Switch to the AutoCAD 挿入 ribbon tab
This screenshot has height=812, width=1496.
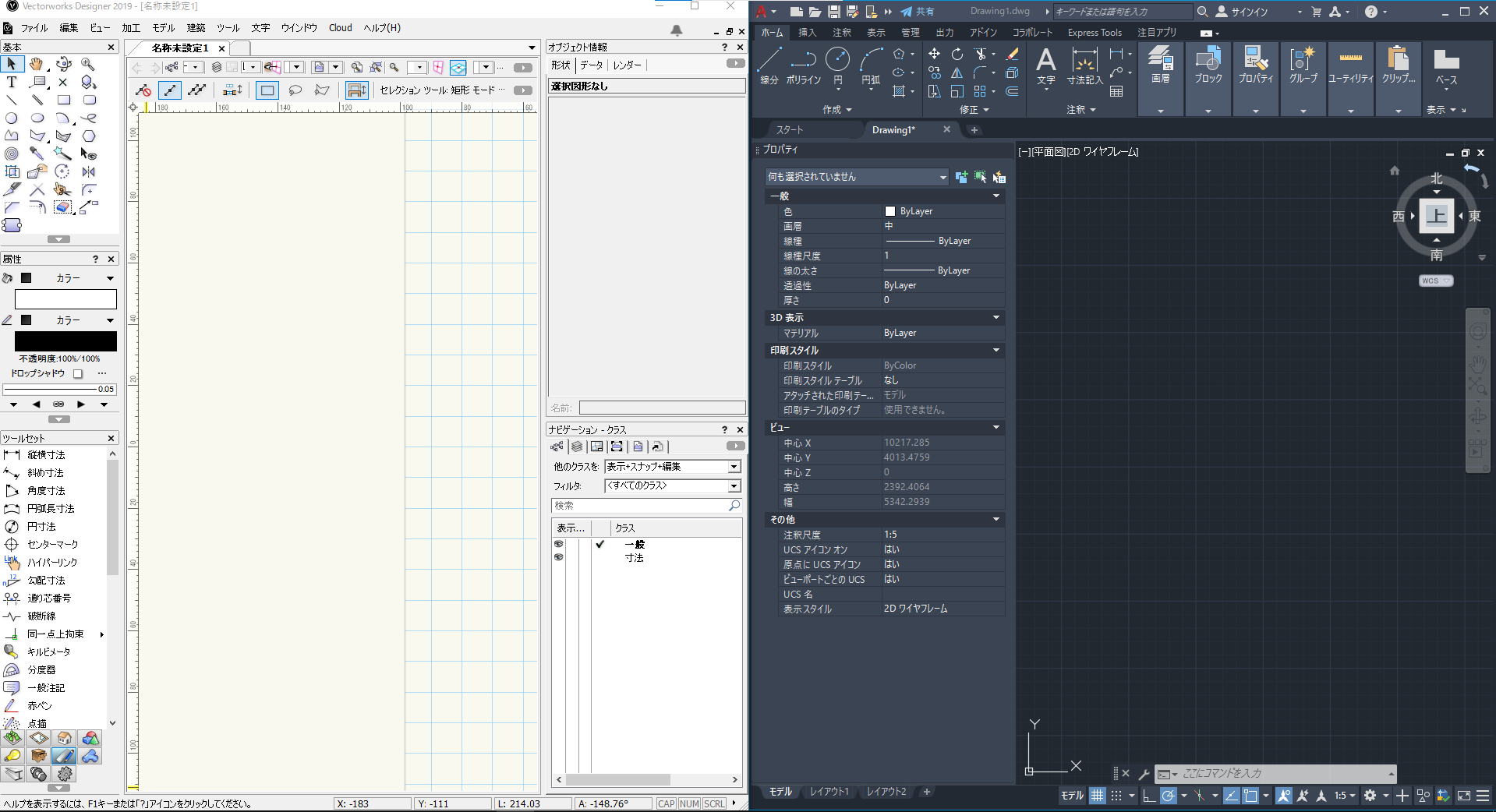coord(807,33)
